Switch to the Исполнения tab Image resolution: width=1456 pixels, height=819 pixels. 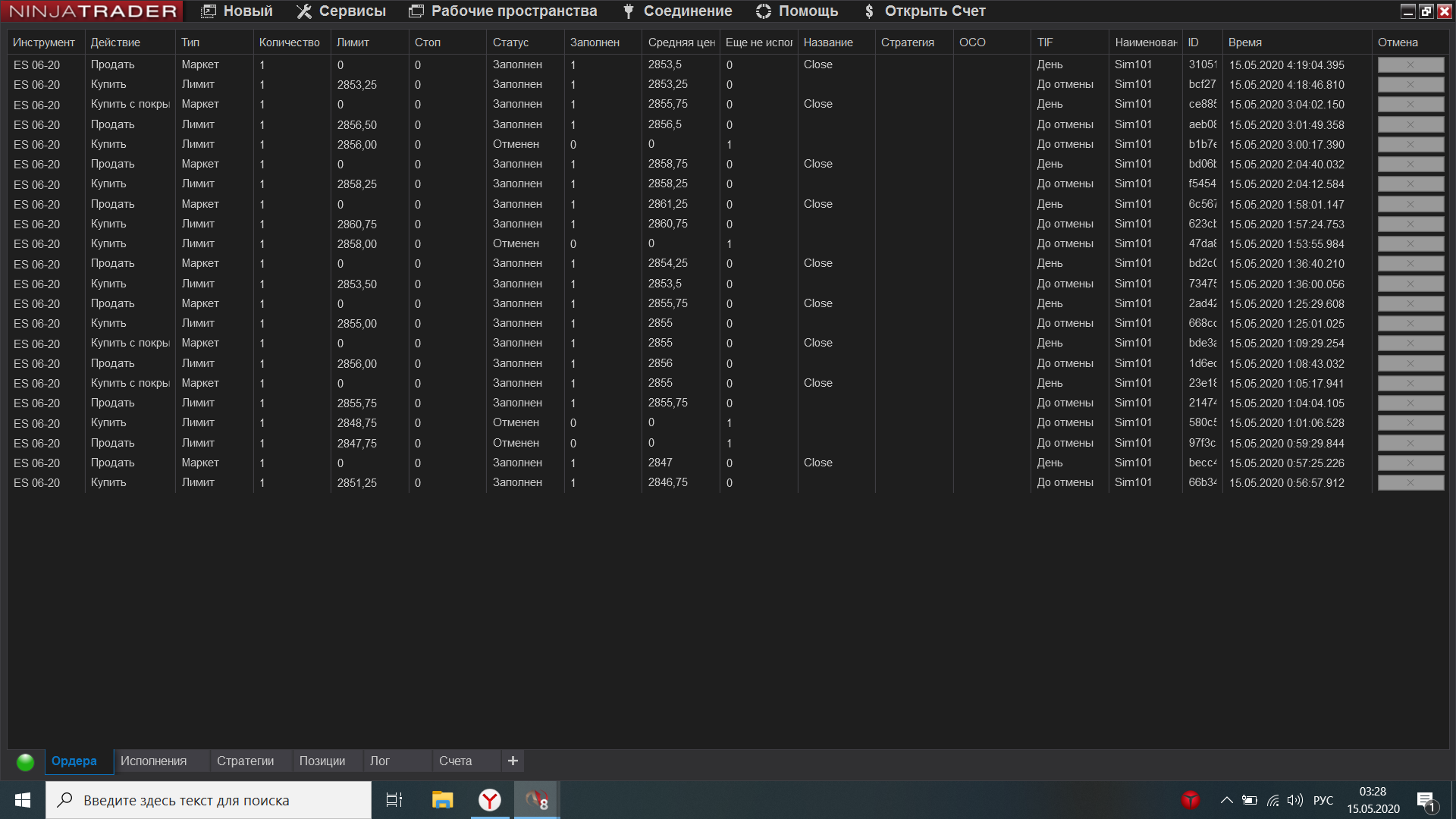click(x=153, y=761)
